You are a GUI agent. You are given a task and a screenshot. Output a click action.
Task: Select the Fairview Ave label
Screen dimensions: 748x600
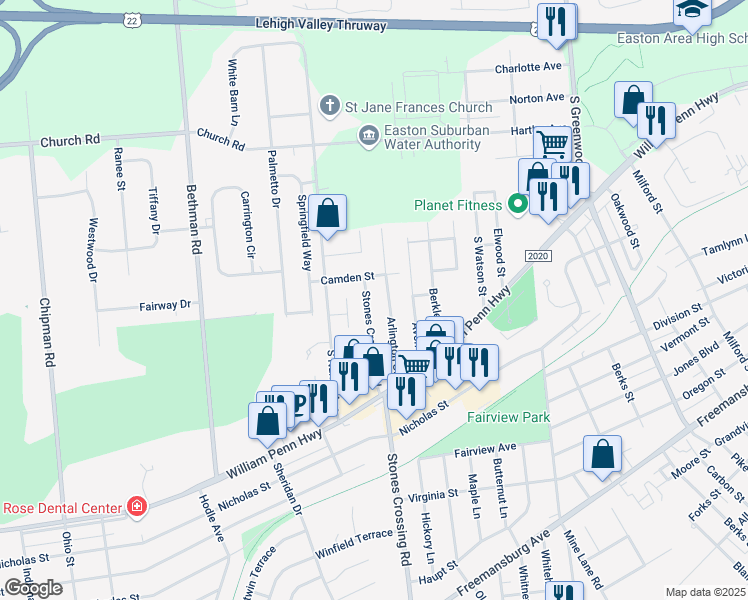tap(485, 450)
